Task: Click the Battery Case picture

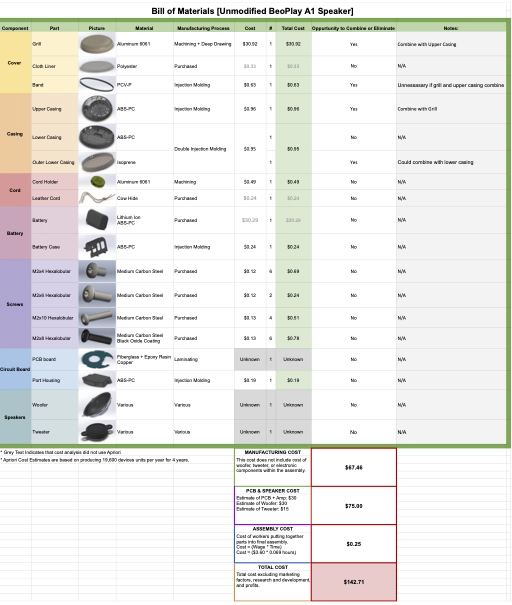Action: [97, 247]
